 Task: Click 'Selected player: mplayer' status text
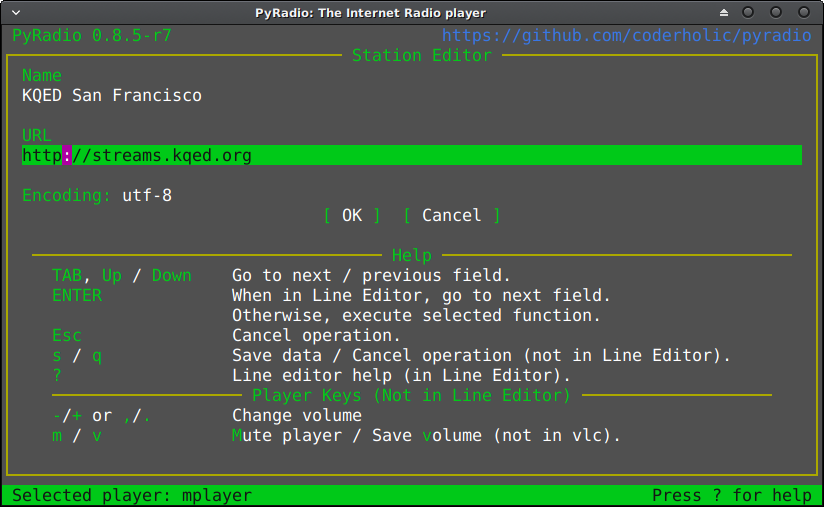coord(132,495)
